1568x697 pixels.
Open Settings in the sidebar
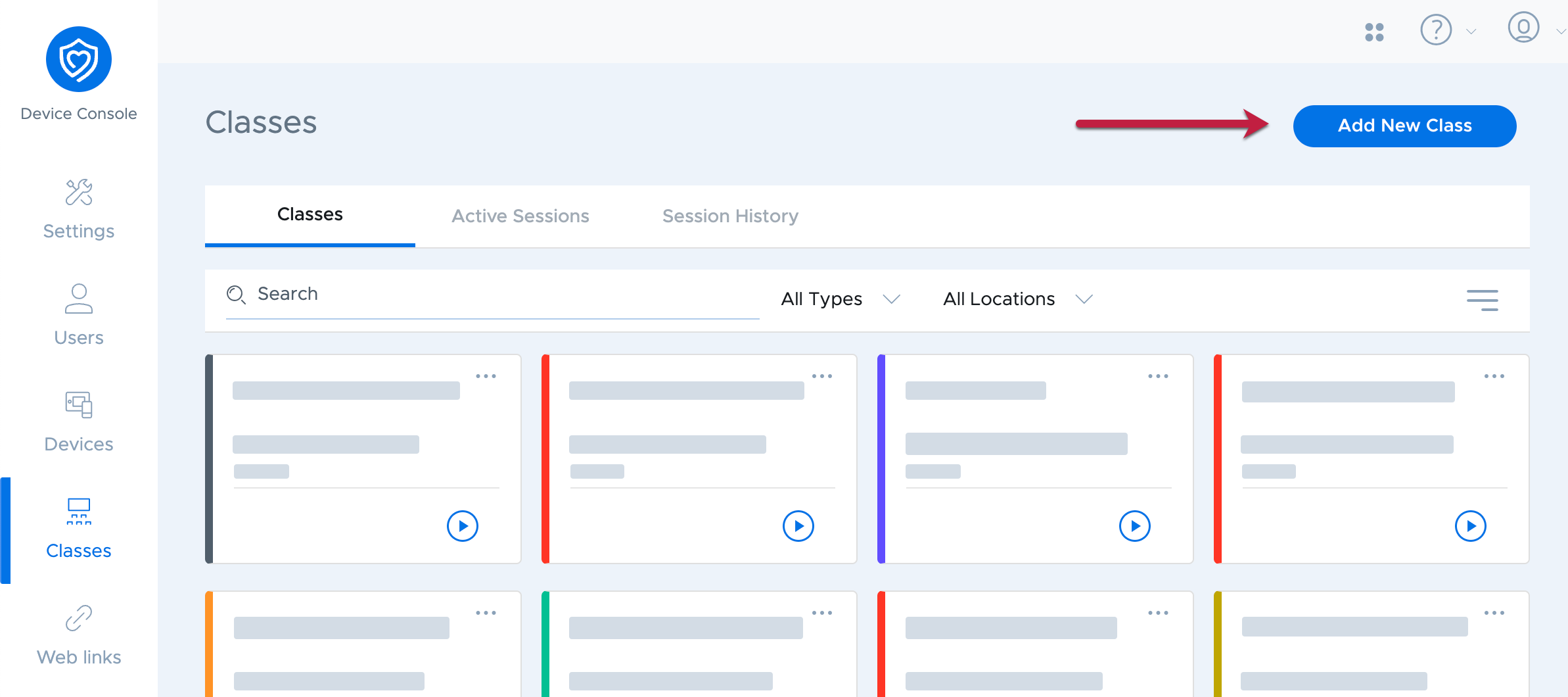pos(79,210)
